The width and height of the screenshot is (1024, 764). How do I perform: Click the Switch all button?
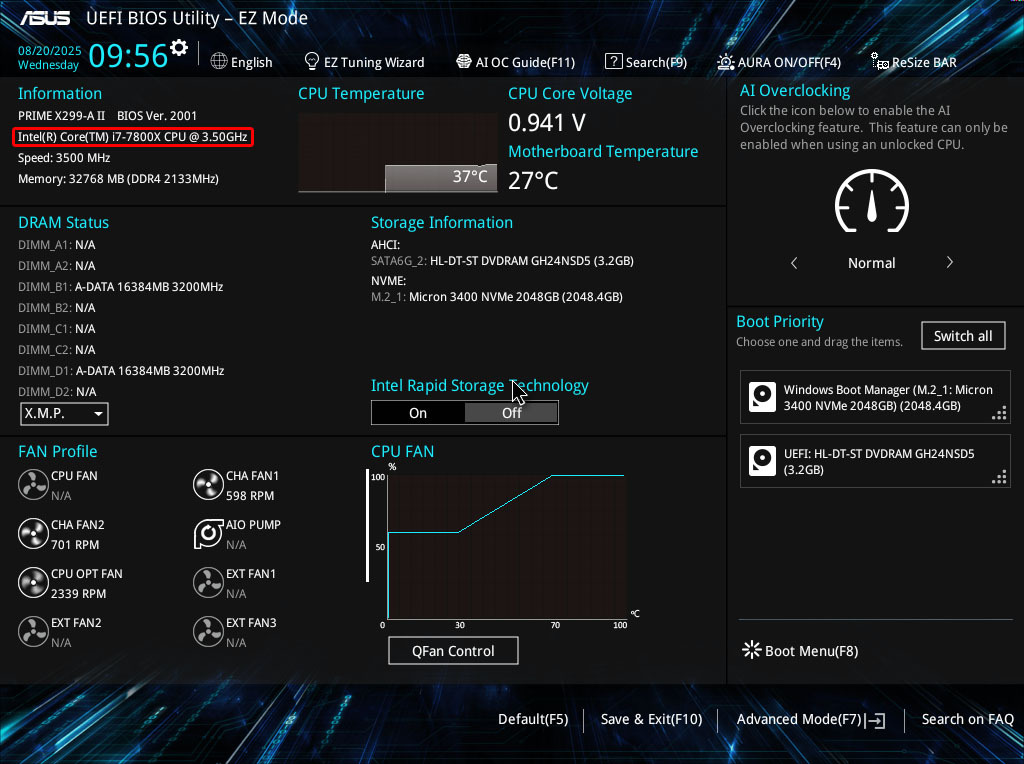(x=963, y=336)
